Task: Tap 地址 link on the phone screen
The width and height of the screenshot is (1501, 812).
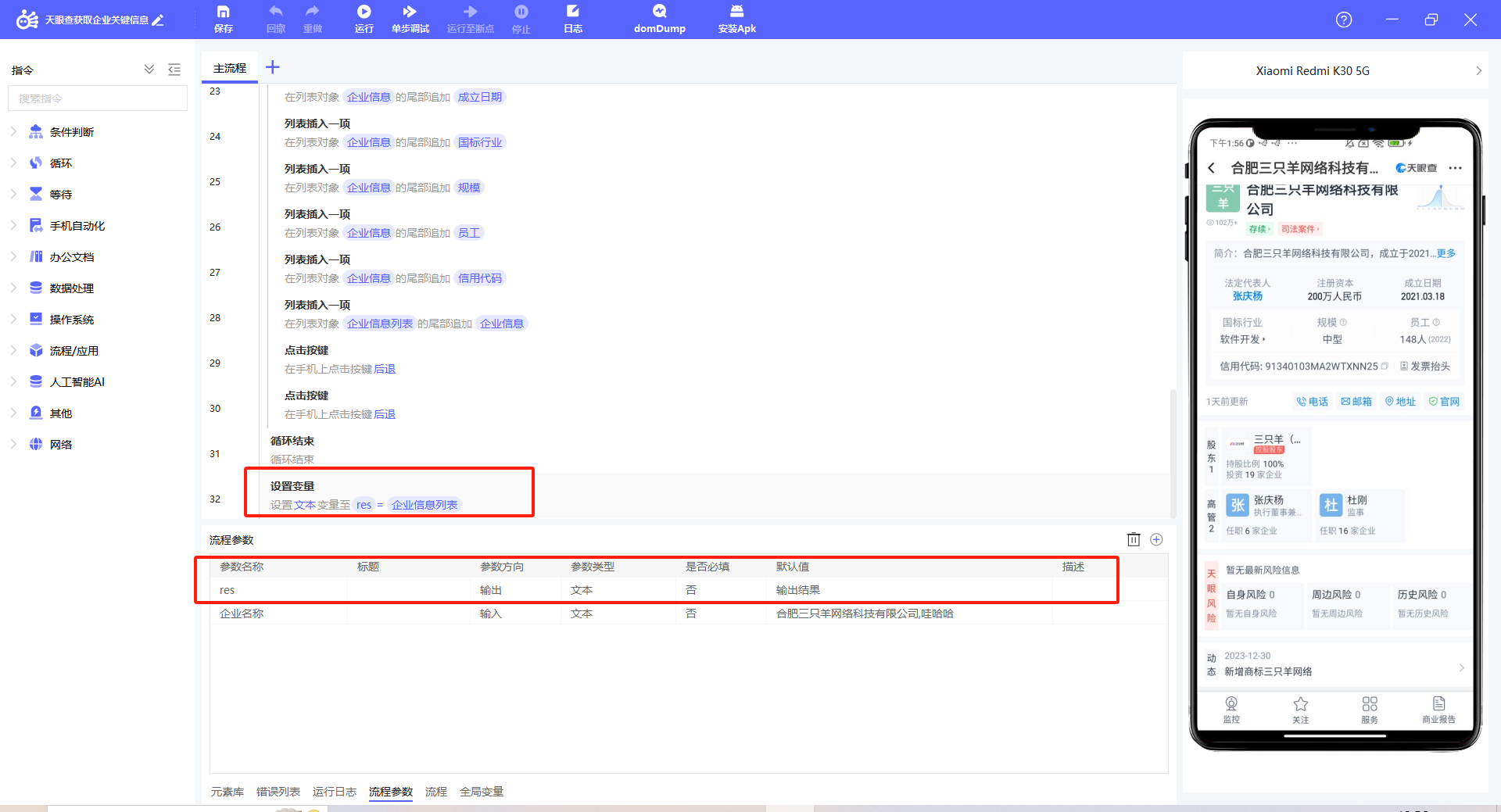Action: click(x=1400, y=402)
